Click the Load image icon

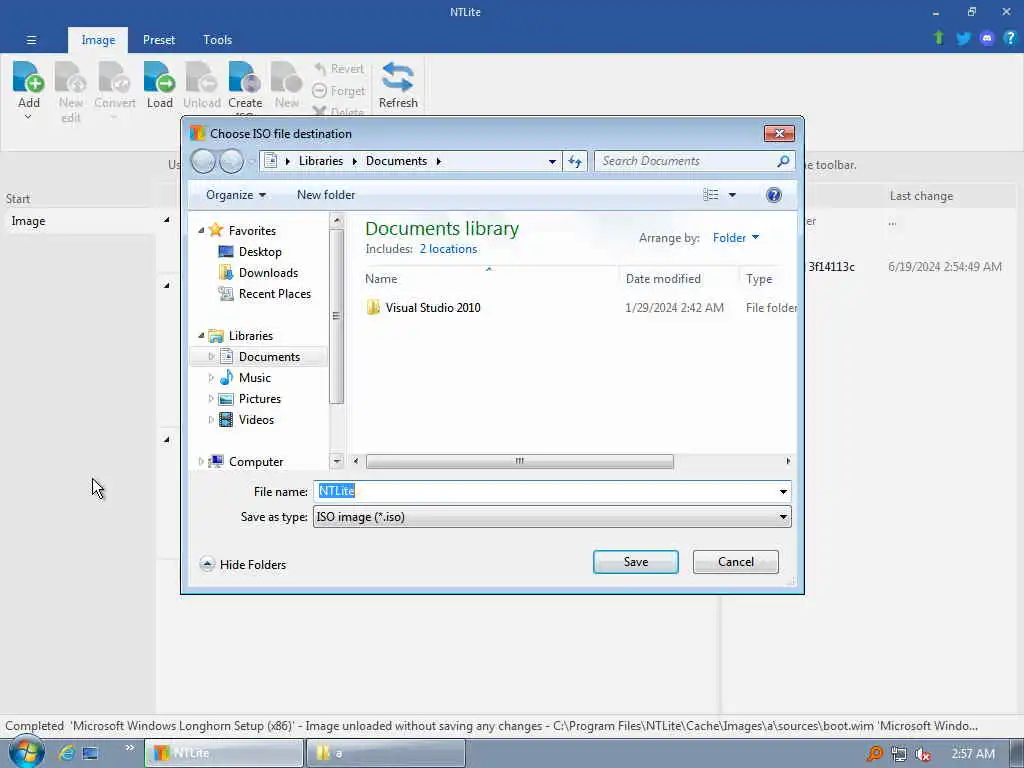159,77
